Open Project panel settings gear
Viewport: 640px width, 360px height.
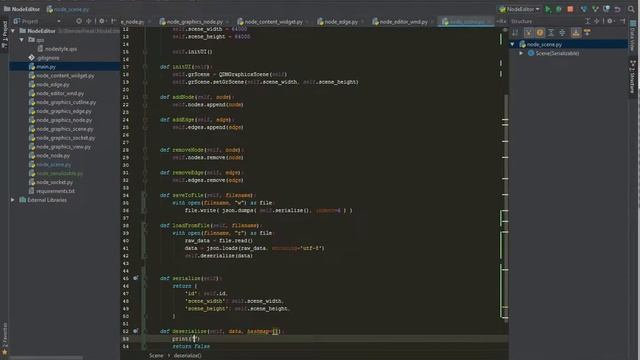(102, 21)
